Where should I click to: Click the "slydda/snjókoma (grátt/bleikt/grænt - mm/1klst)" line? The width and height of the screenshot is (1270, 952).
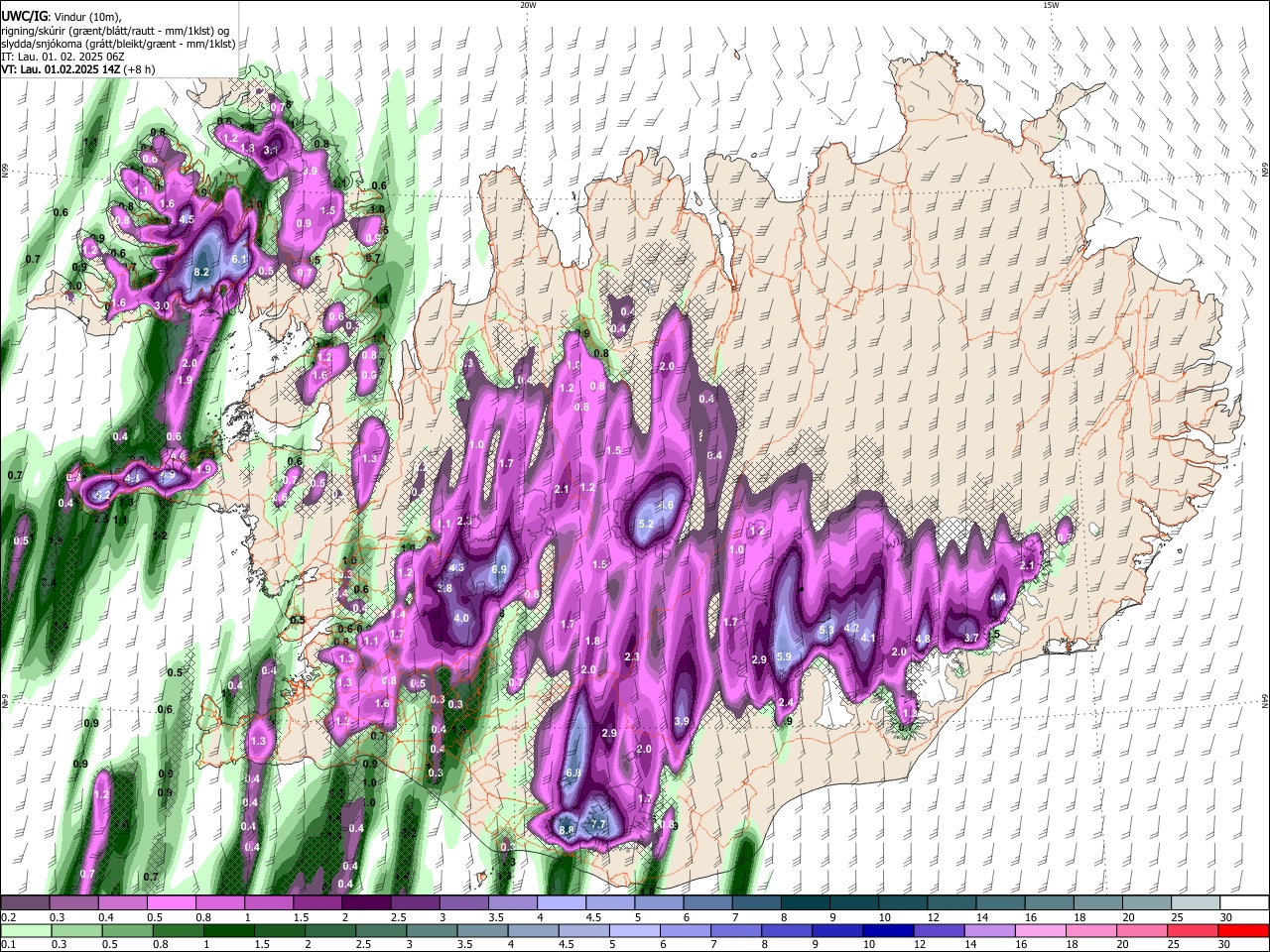click(118, 44)
